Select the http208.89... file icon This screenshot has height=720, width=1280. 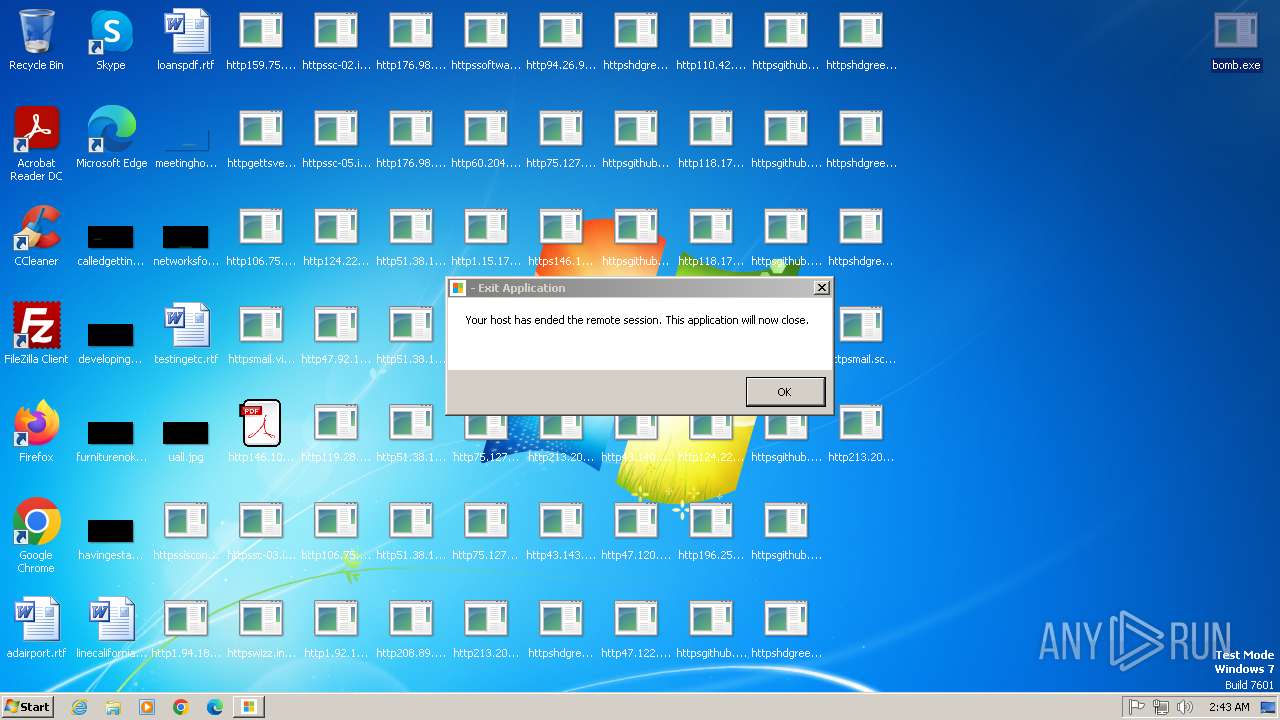411,628
